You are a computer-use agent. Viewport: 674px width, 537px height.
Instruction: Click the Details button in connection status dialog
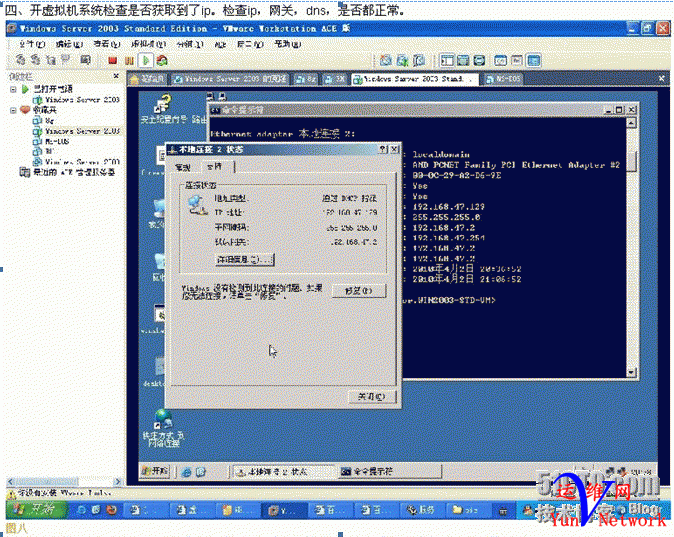click(245, 260)
